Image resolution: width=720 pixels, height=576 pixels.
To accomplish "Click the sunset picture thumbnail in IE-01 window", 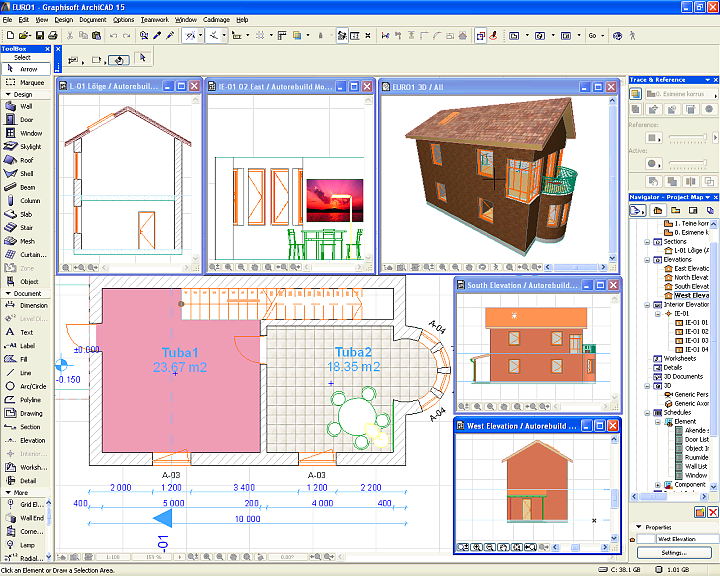I will (x=335, y=201).
